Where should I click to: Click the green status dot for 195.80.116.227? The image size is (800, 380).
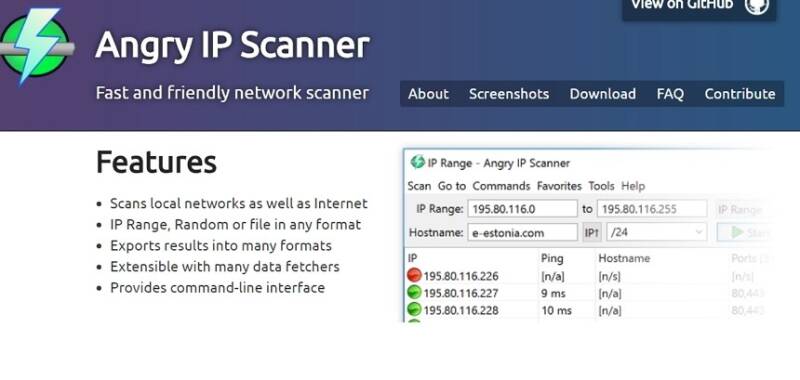click(414, 293)
